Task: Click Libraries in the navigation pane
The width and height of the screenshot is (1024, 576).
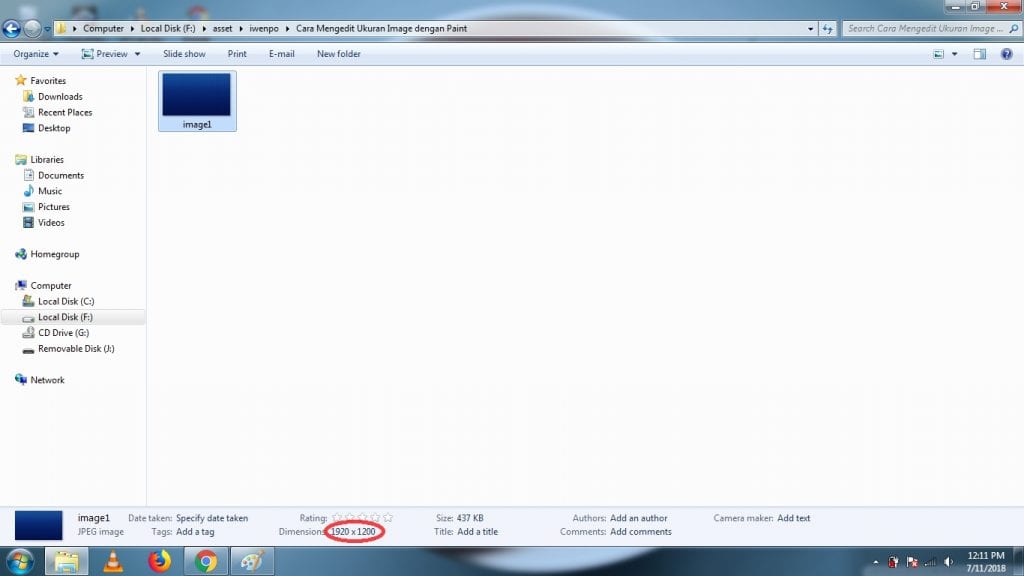Action: coord(47,159)
